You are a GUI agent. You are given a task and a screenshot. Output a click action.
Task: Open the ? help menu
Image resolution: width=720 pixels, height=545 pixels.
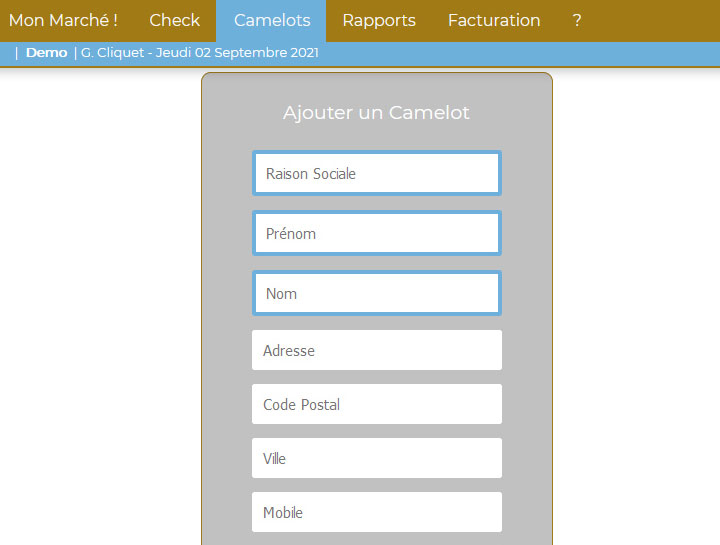click(x=577, y=21)
